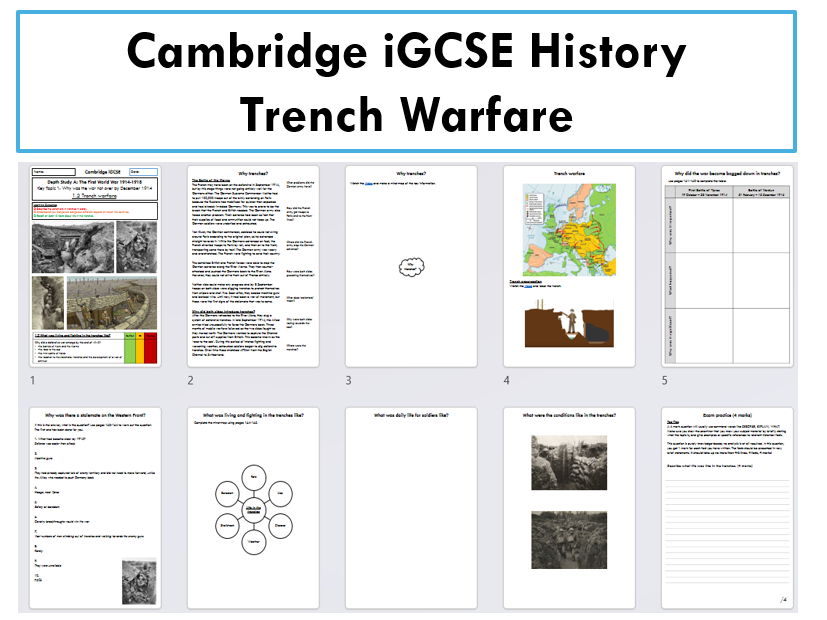Open page 5 bogged down table thumbnail
The image size is (827, 620).
(x=727, y=266)
